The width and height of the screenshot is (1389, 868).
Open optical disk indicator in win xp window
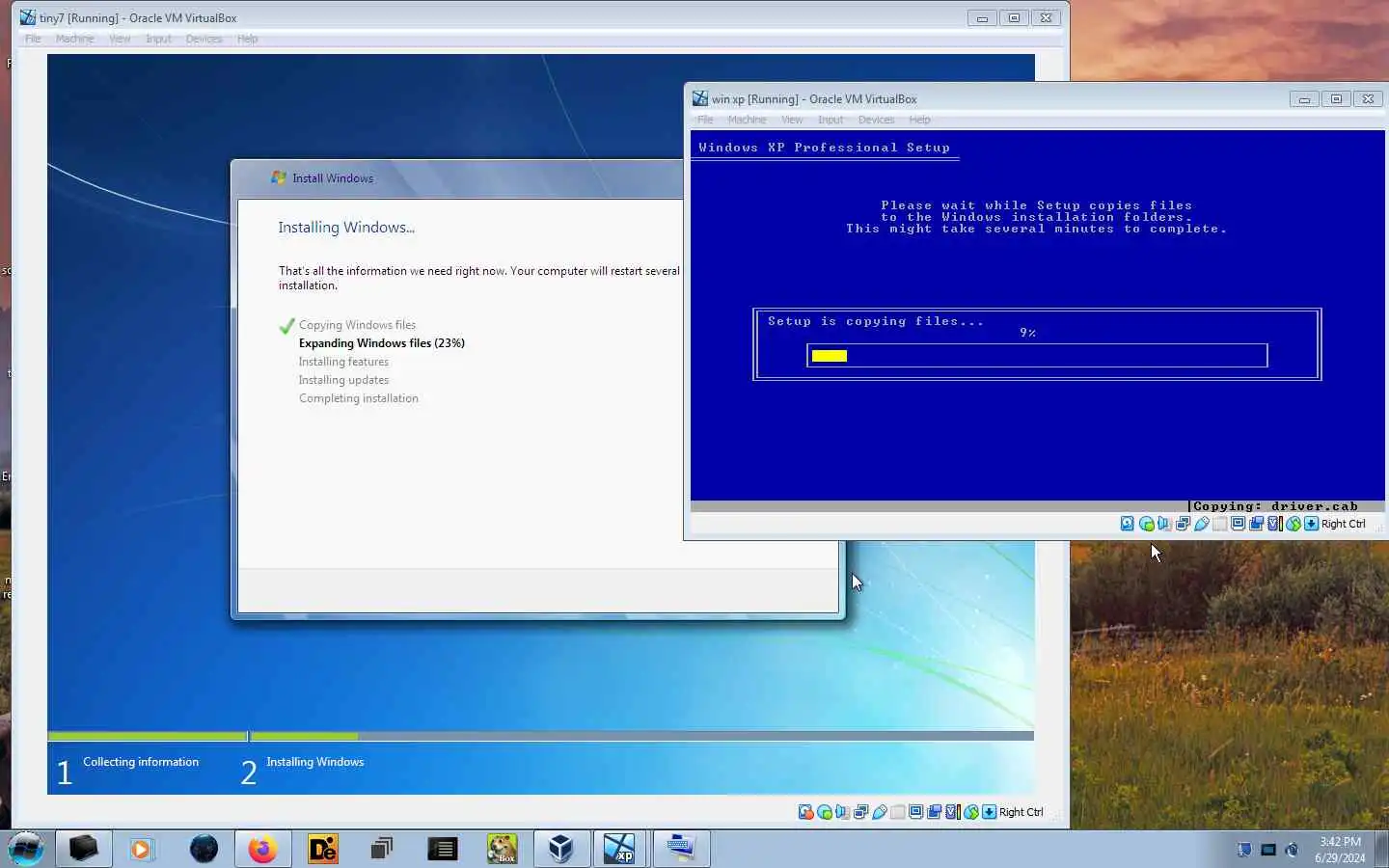click(x=1147, y=524)
